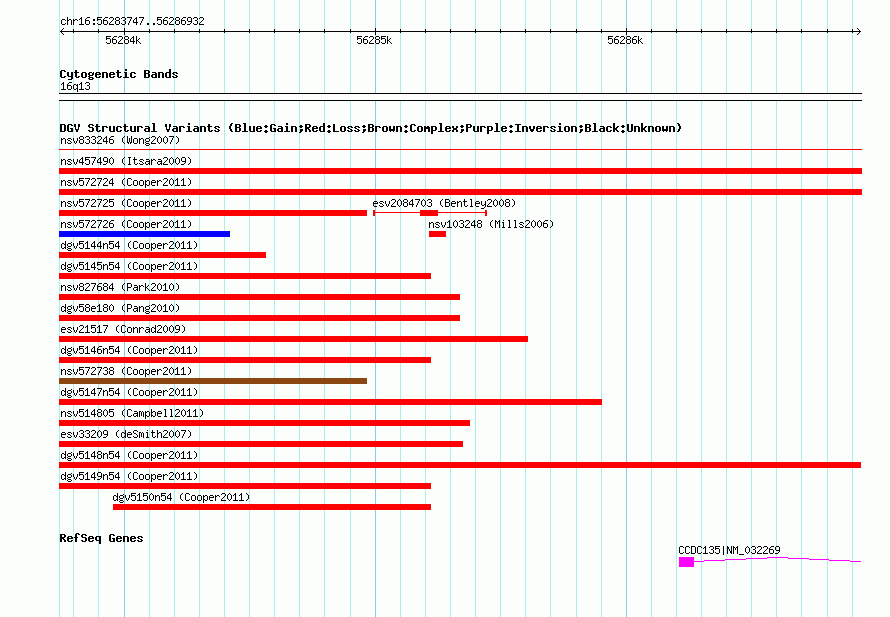Select the red bar under dgv5144n54

(162, 255)
